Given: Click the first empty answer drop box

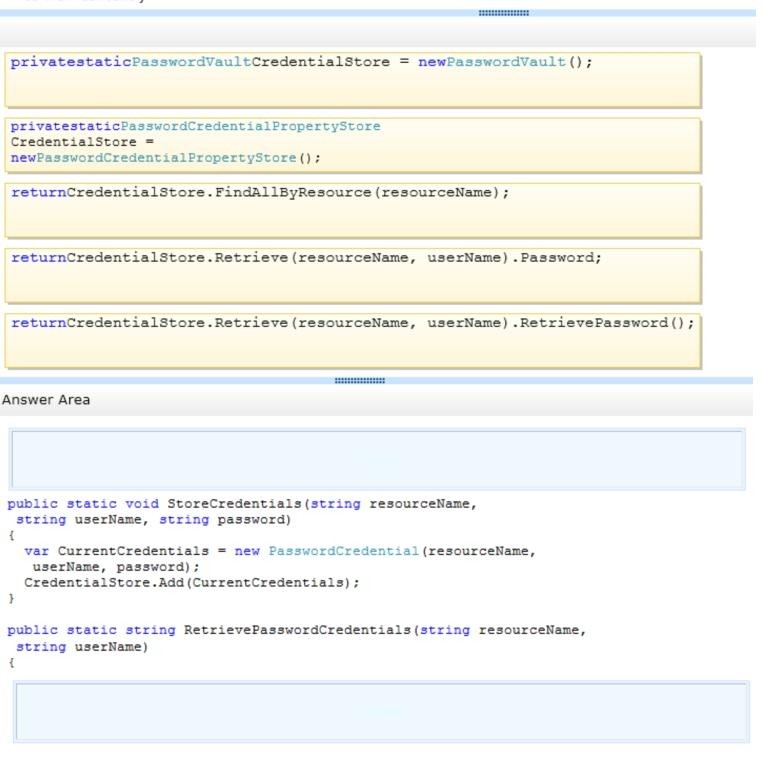Looking at the screenshot, I should click(377, 459).
